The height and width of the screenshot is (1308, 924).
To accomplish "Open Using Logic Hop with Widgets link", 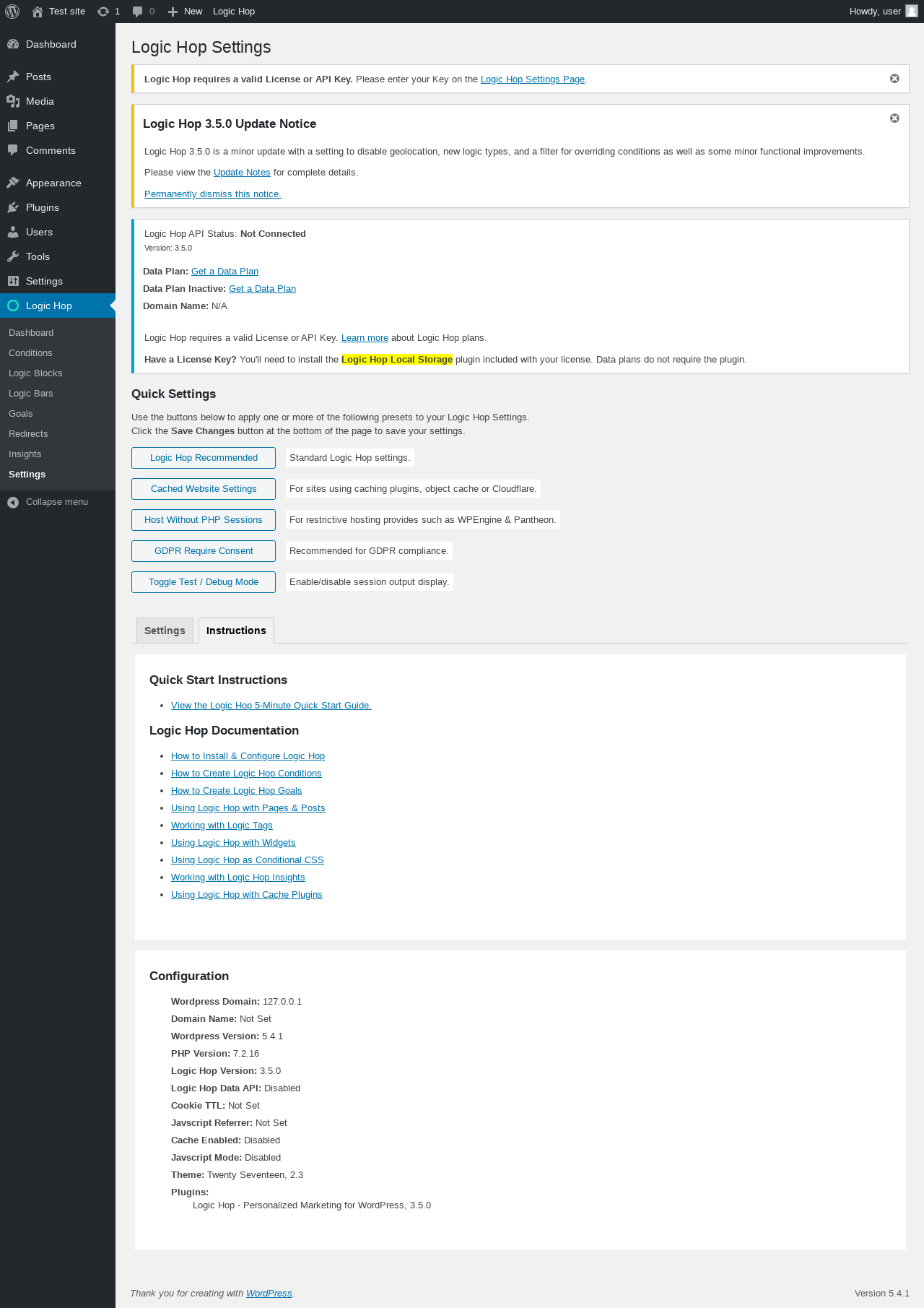I will point(233,843).
